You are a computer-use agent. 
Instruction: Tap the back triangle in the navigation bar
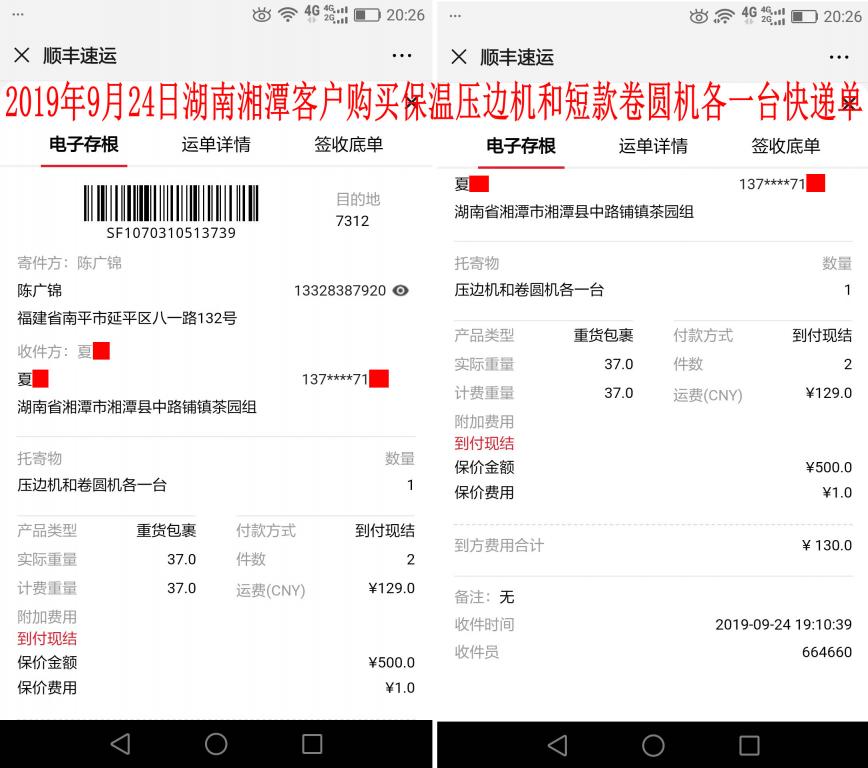(122, 744)
